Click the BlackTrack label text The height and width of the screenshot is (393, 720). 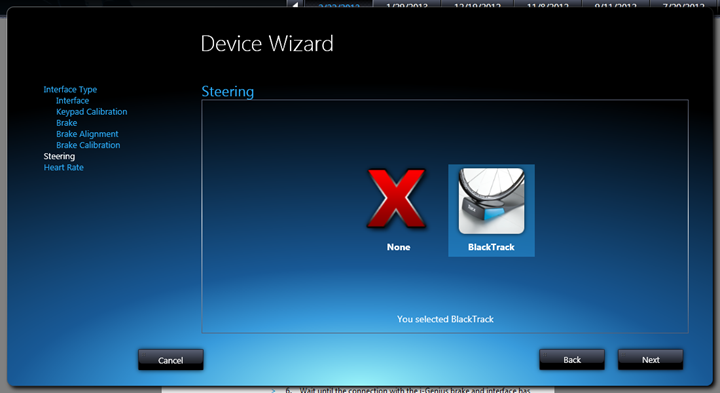491,247
